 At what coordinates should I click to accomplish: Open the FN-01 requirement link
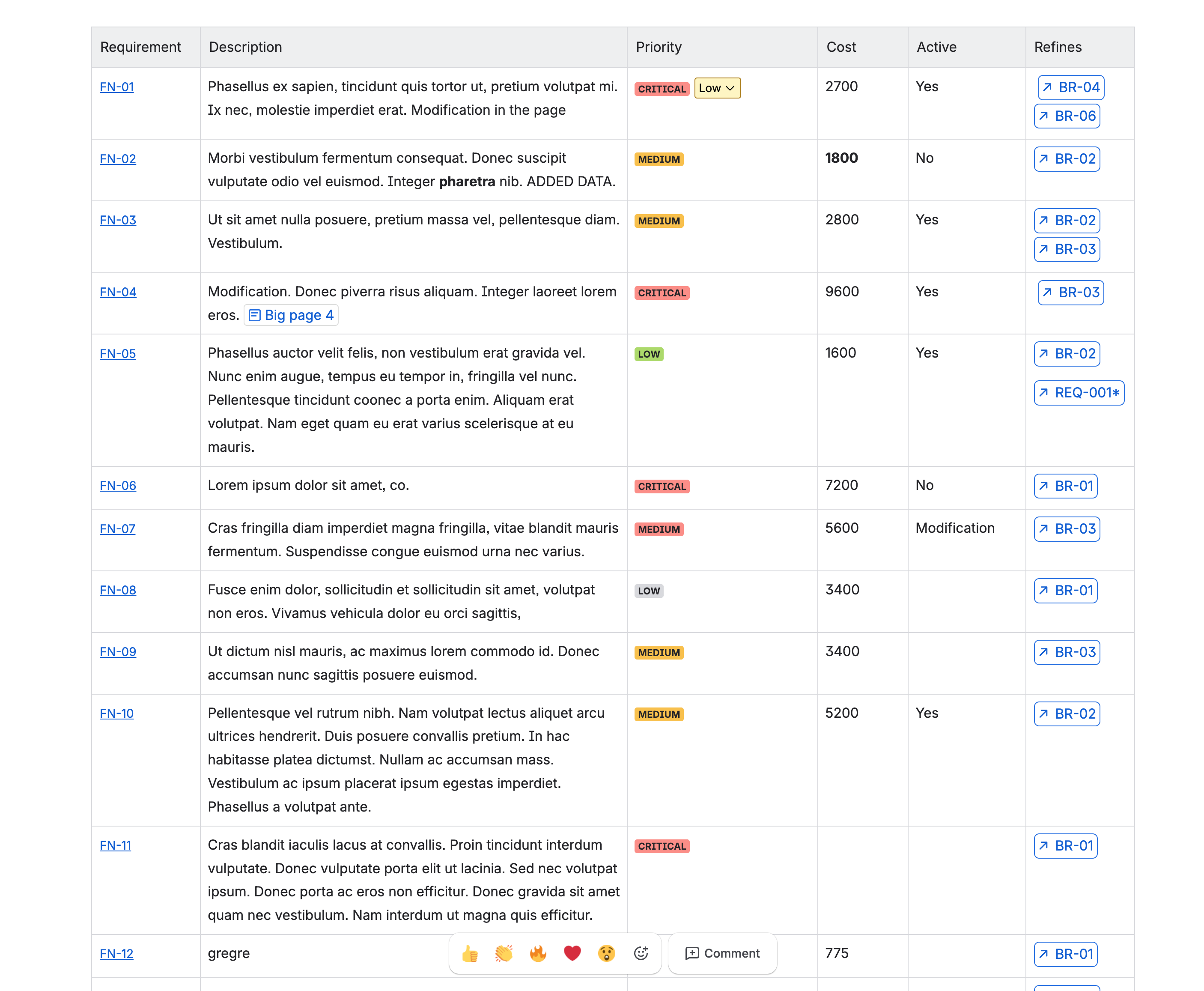[x=116, y=87]
